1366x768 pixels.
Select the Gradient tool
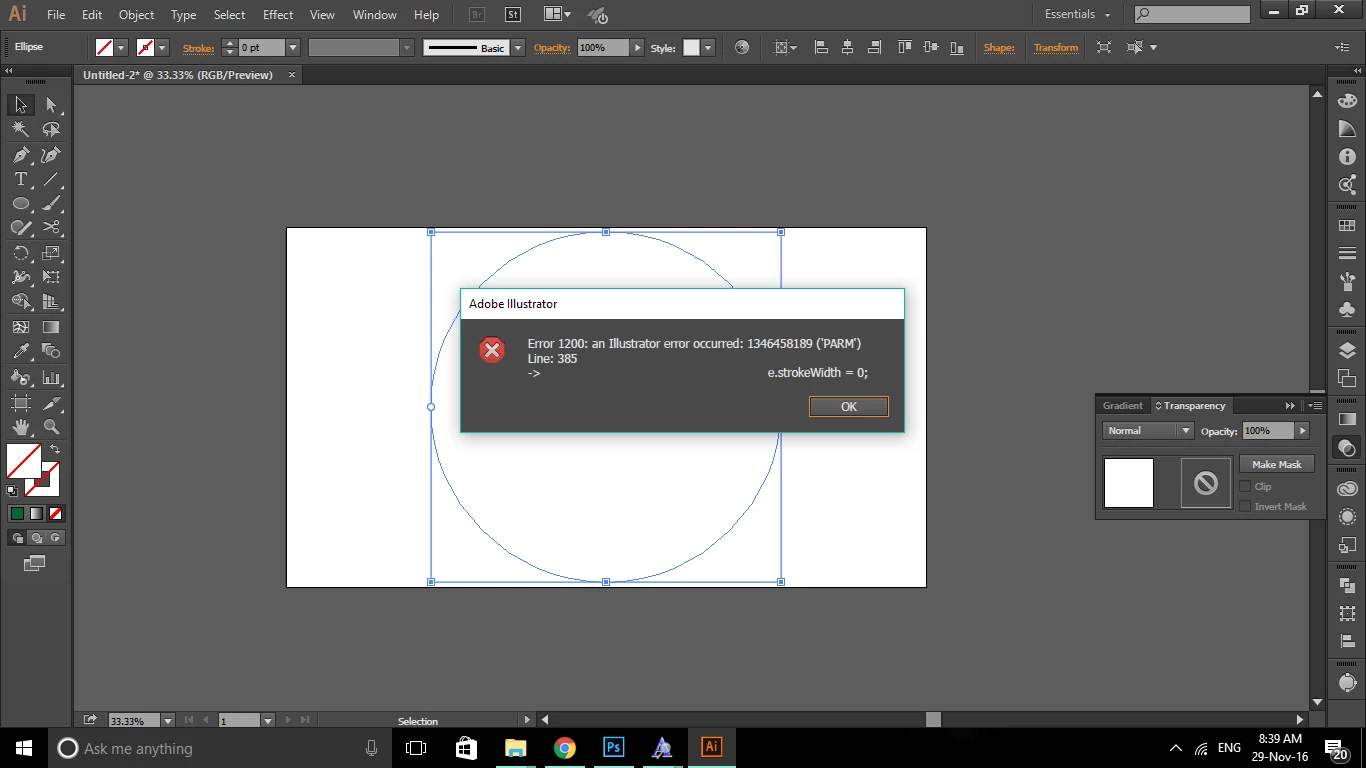(x=51, y=327)
